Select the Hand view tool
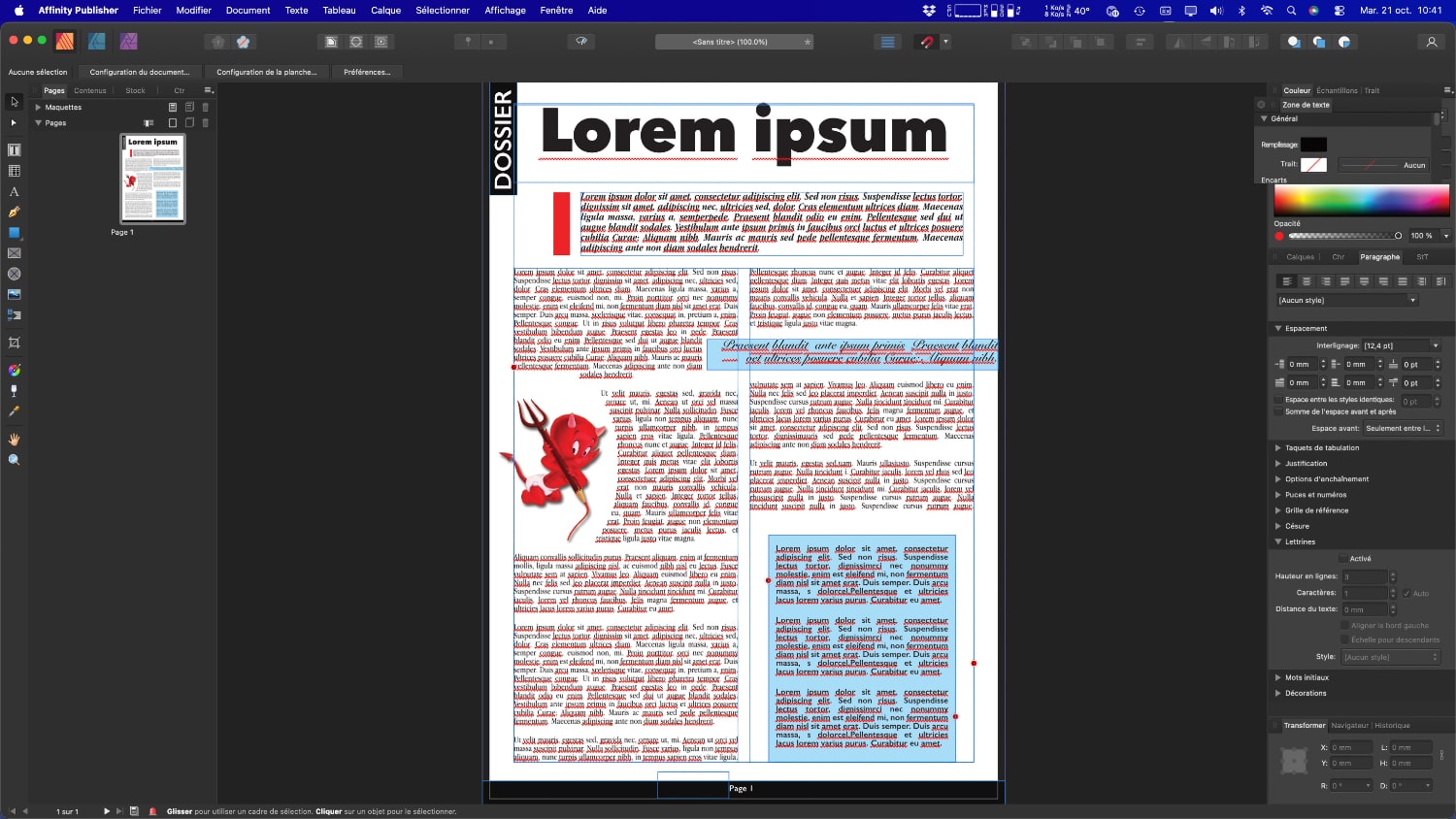This screenshot has width=1456, height=819. pyautogui.click(x=15, y=440)
